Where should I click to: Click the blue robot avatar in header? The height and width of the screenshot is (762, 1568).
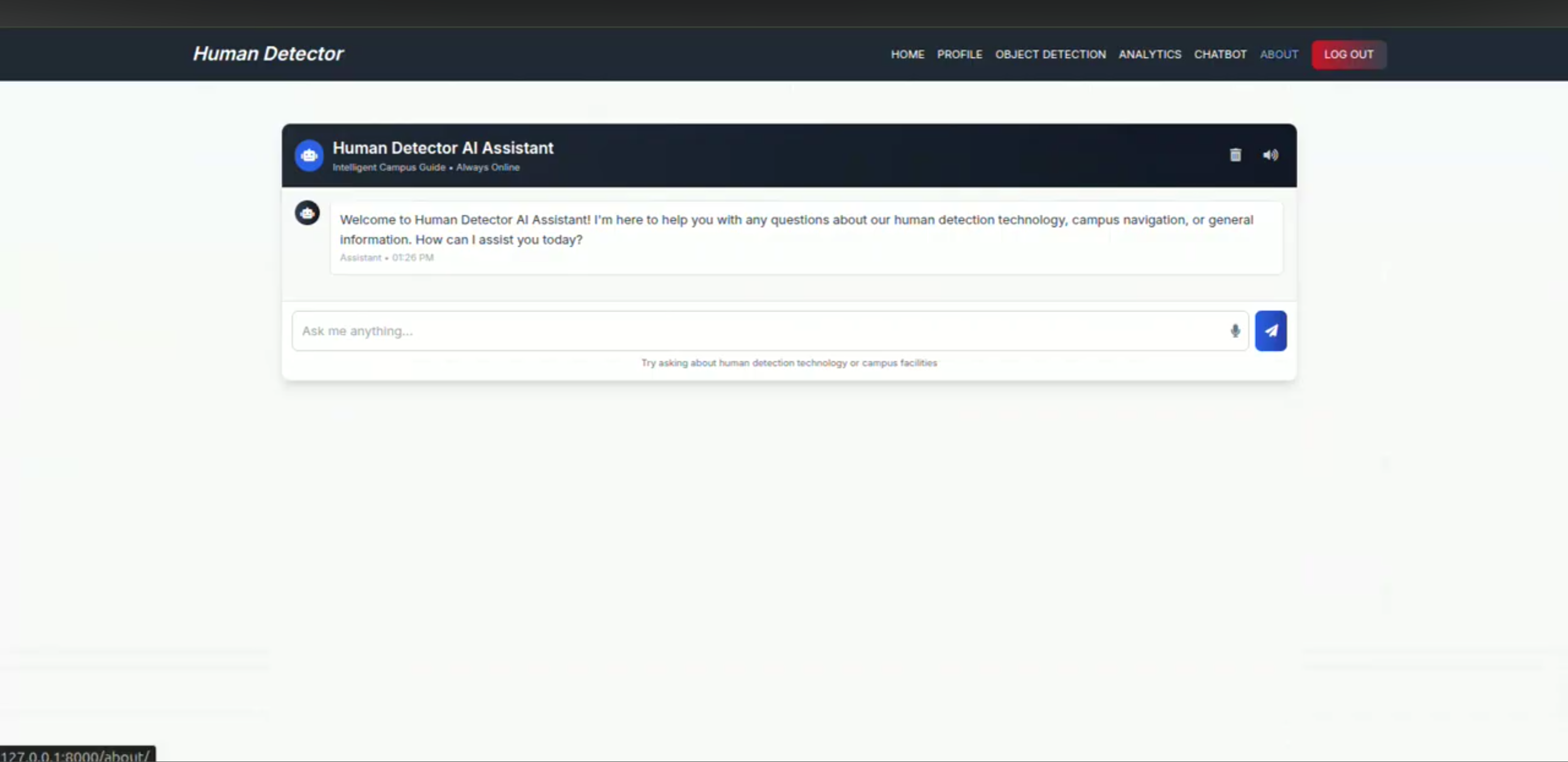point(309,156)
